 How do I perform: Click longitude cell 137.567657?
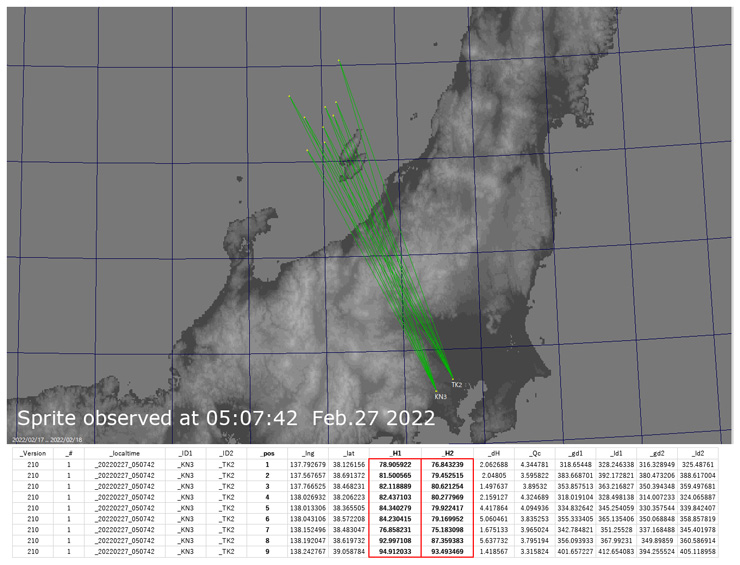(x=308, y=476)
